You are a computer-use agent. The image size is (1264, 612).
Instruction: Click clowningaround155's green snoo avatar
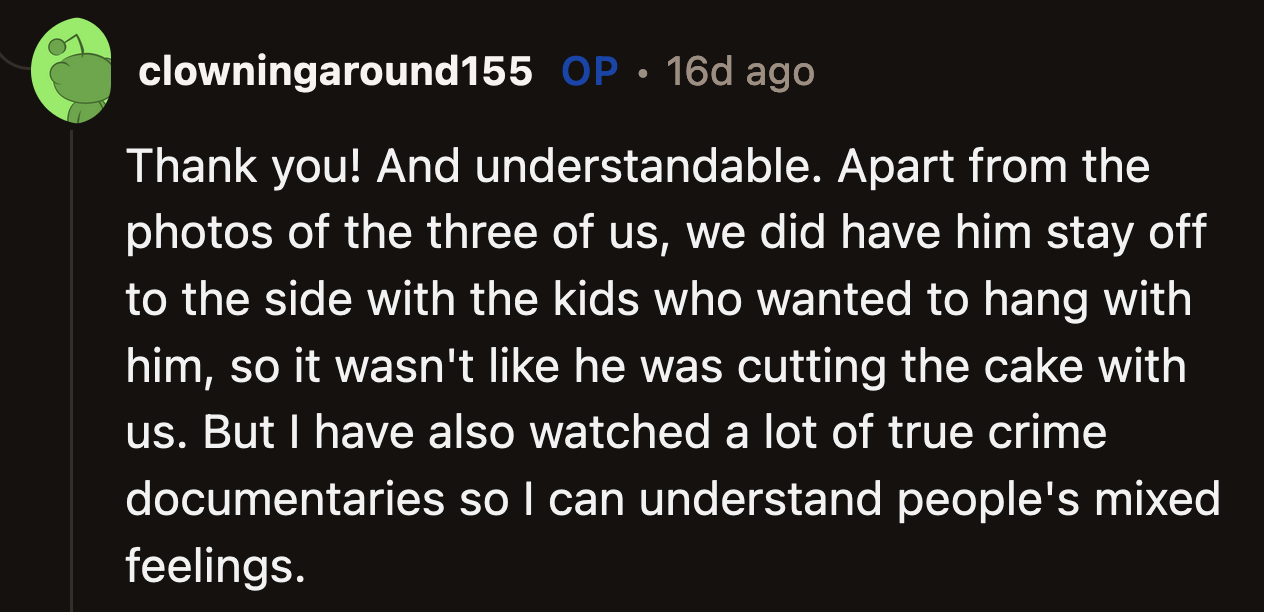coord(71,70)
